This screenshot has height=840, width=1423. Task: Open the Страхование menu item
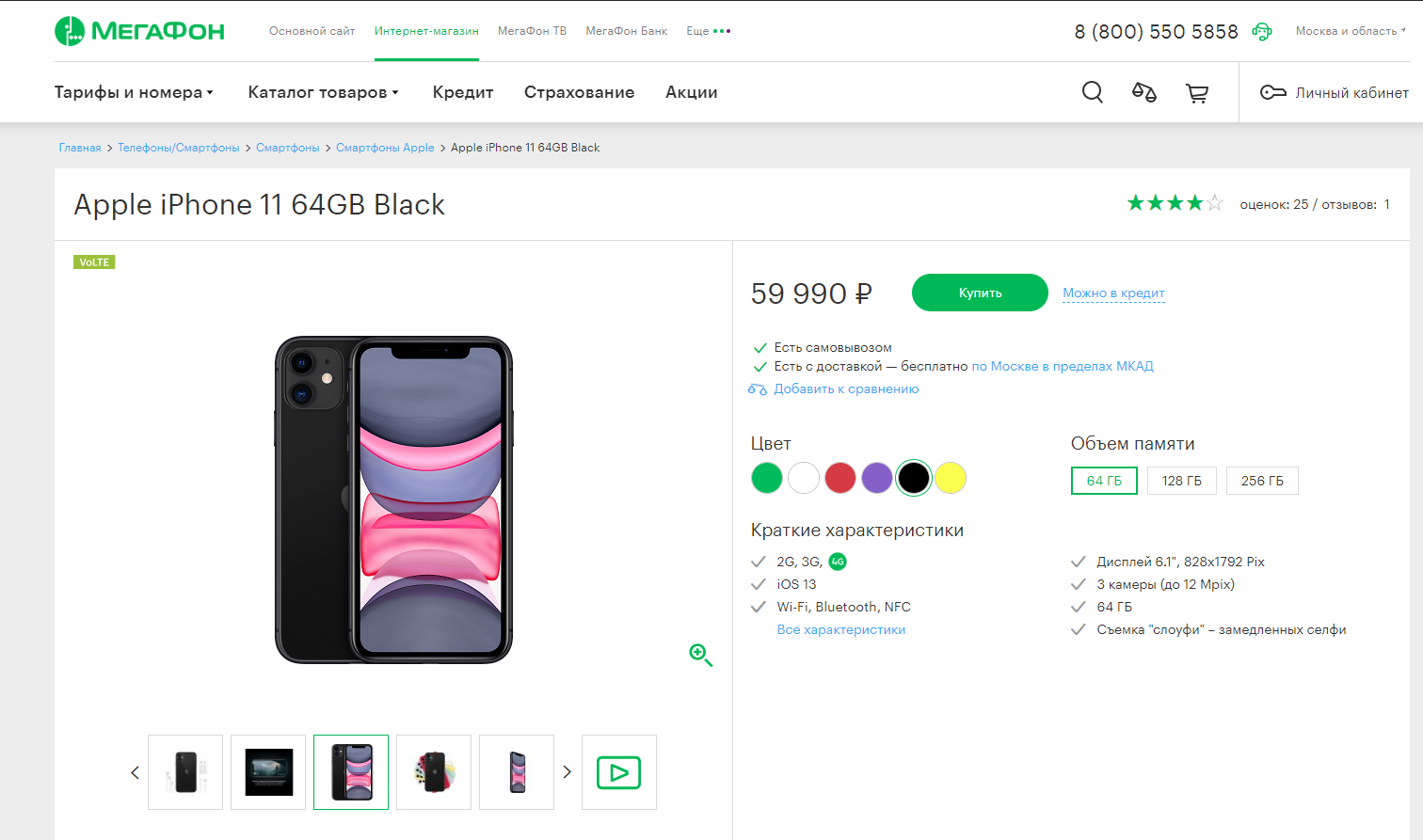pos(579,92)
